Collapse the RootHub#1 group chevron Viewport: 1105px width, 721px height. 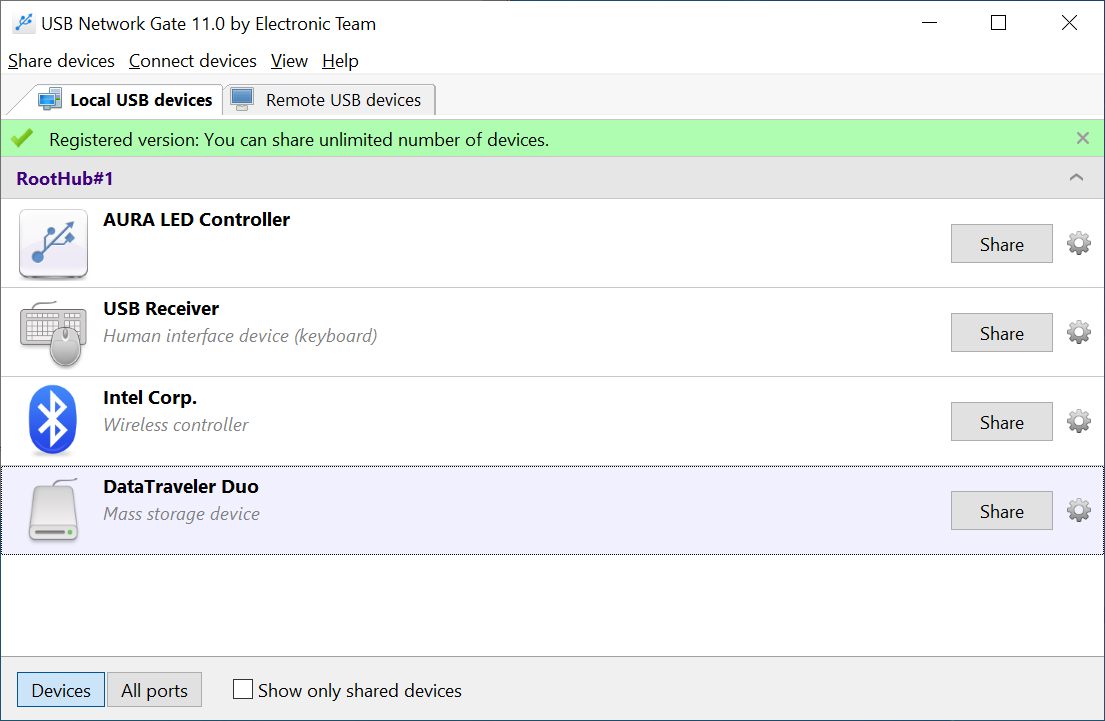point(1076,178)
